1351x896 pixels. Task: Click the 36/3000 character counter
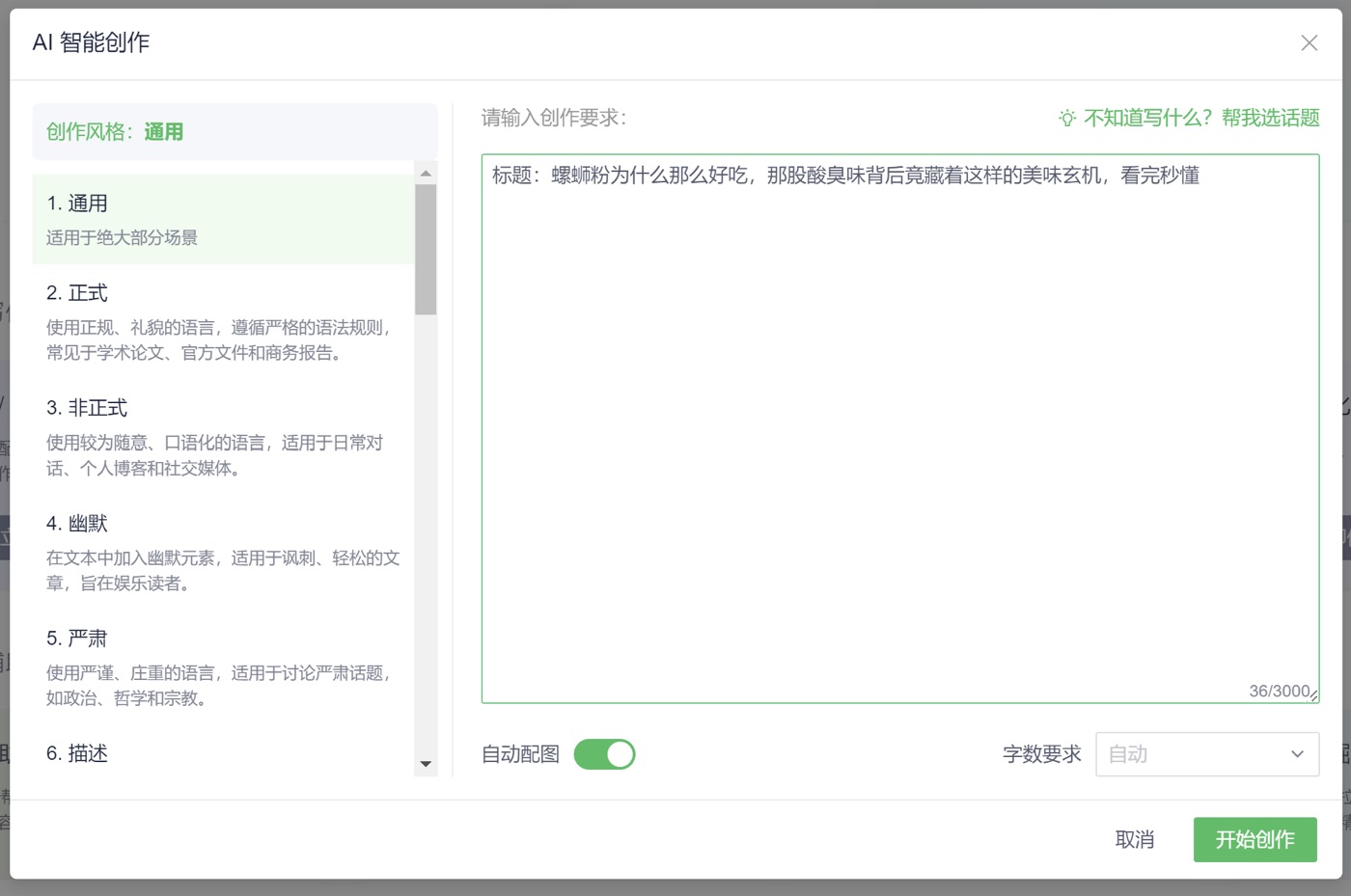coord(1279,691)
